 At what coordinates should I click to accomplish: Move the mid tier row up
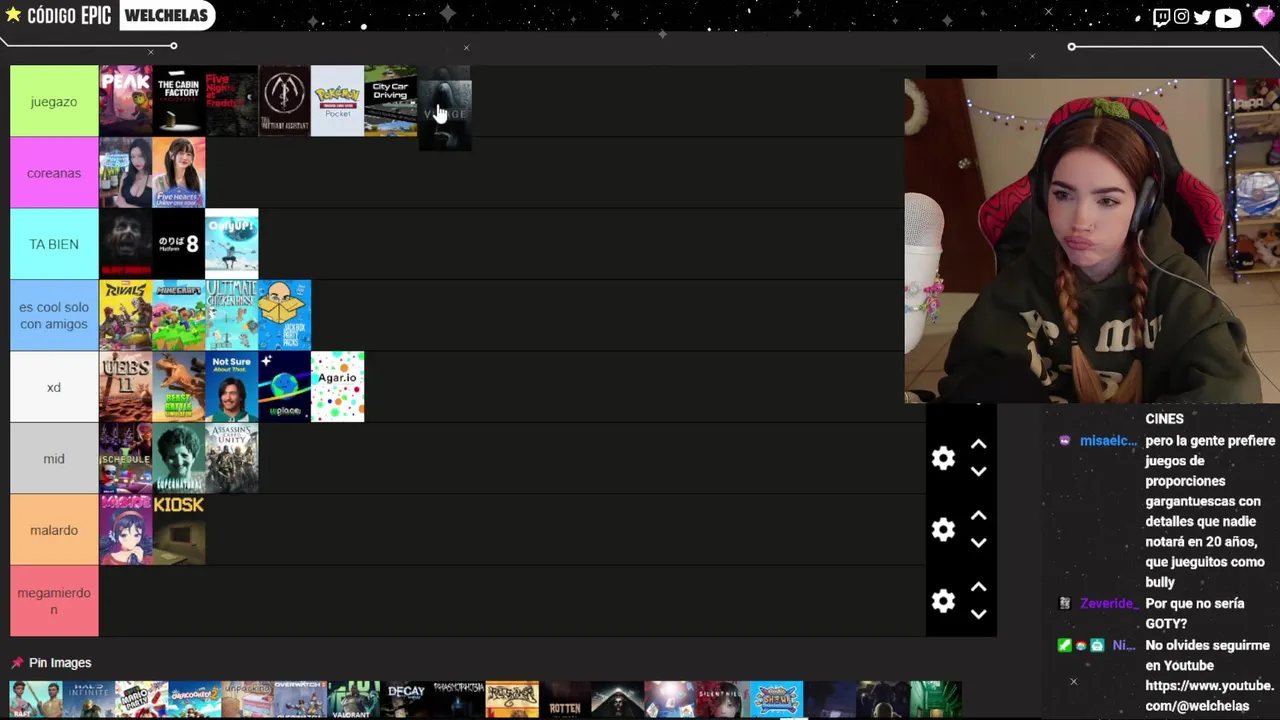[978, 445]
